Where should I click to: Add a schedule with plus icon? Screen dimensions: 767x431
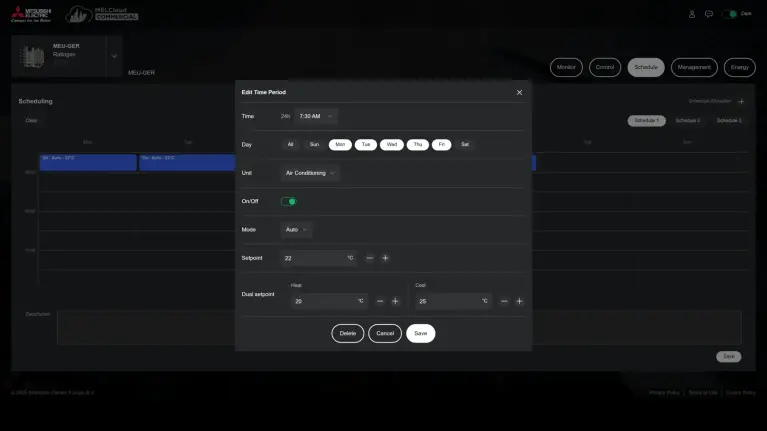coord(741,101)
